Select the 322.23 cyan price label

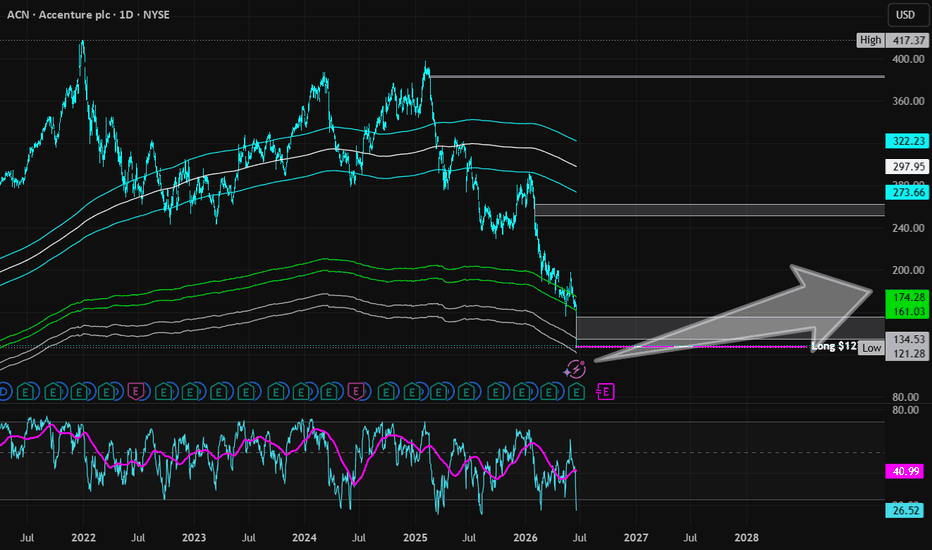coord(907,141)
